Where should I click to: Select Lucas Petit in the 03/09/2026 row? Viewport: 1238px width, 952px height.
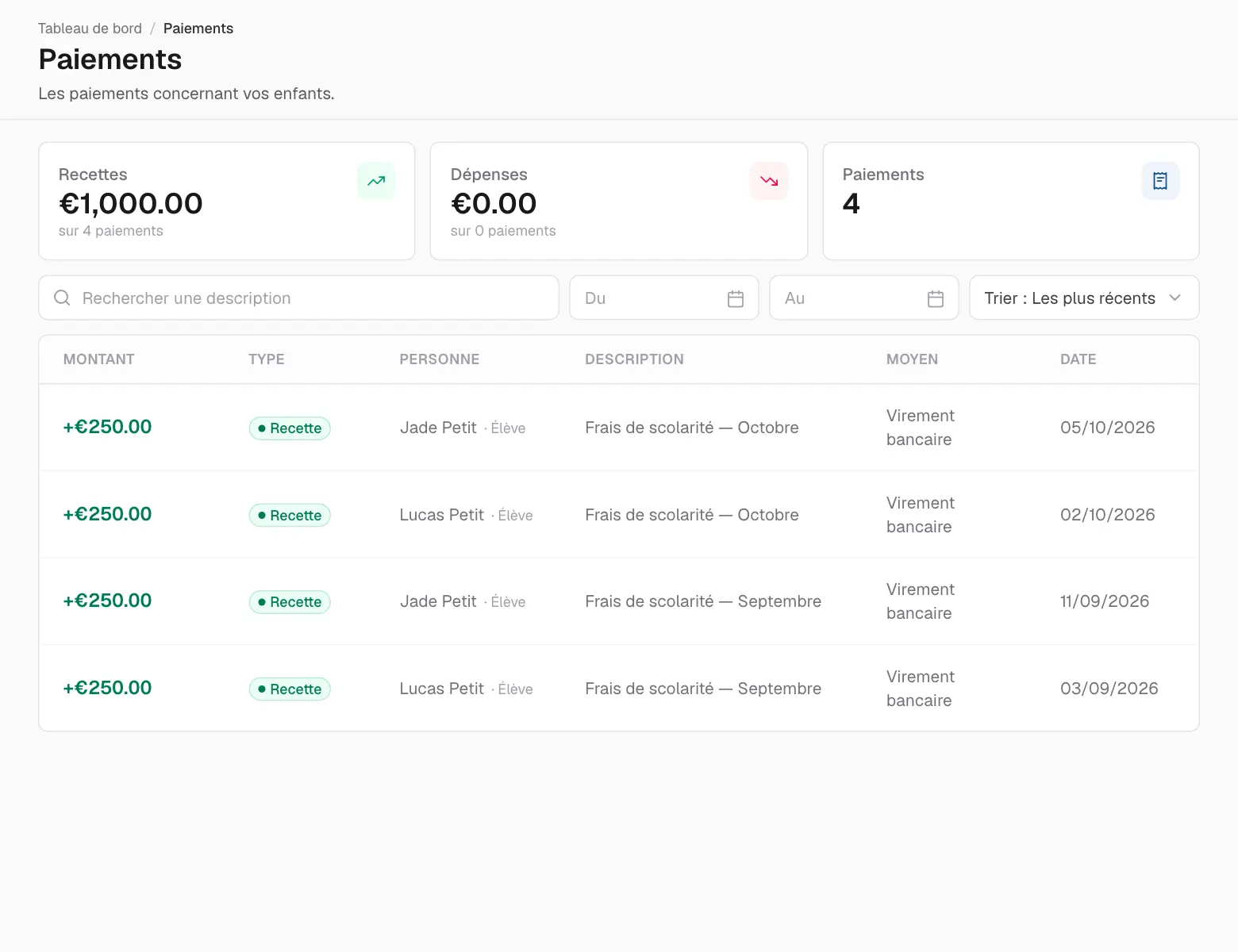[442, 689]
